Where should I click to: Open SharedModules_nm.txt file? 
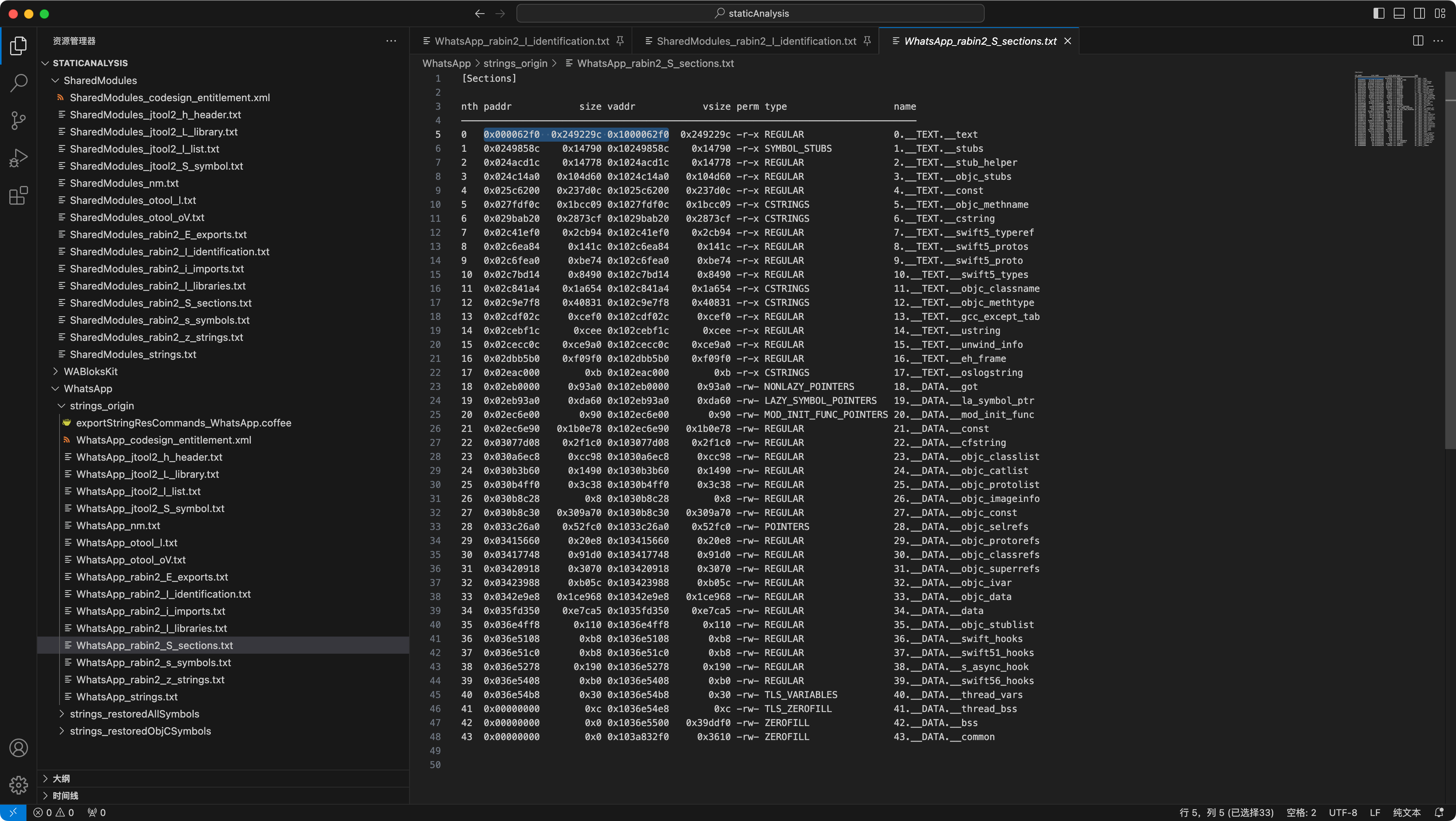click(x=223, y=183)
